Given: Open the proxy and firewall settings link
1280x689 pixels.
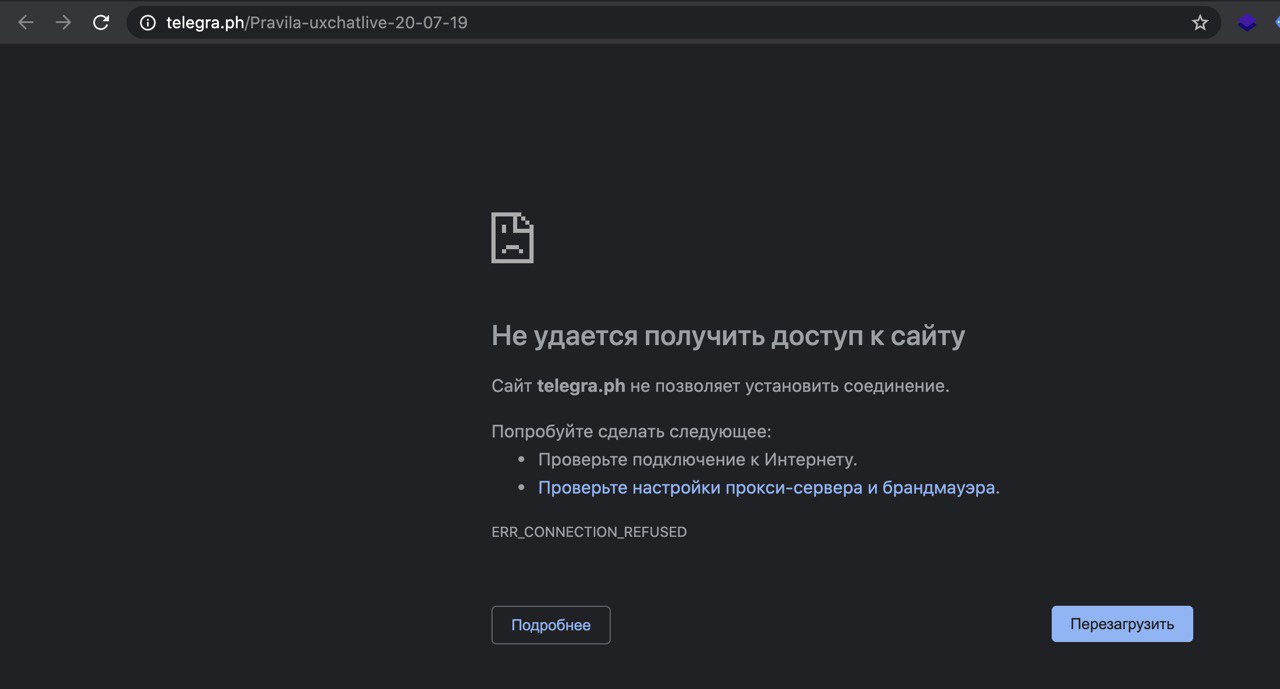Looking at the screenshot, I should pyautogui.click(x=767, y=488).
